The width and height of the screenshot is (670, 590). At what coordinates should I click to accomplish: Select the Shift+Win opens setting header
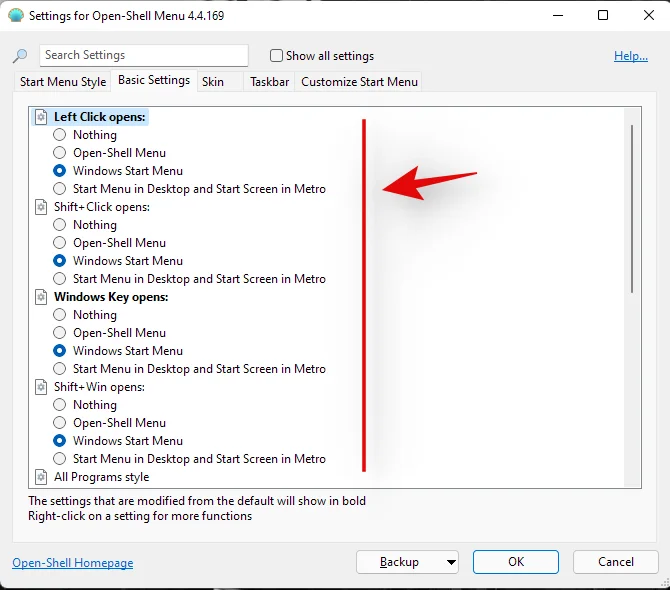(x=99, y=387)
